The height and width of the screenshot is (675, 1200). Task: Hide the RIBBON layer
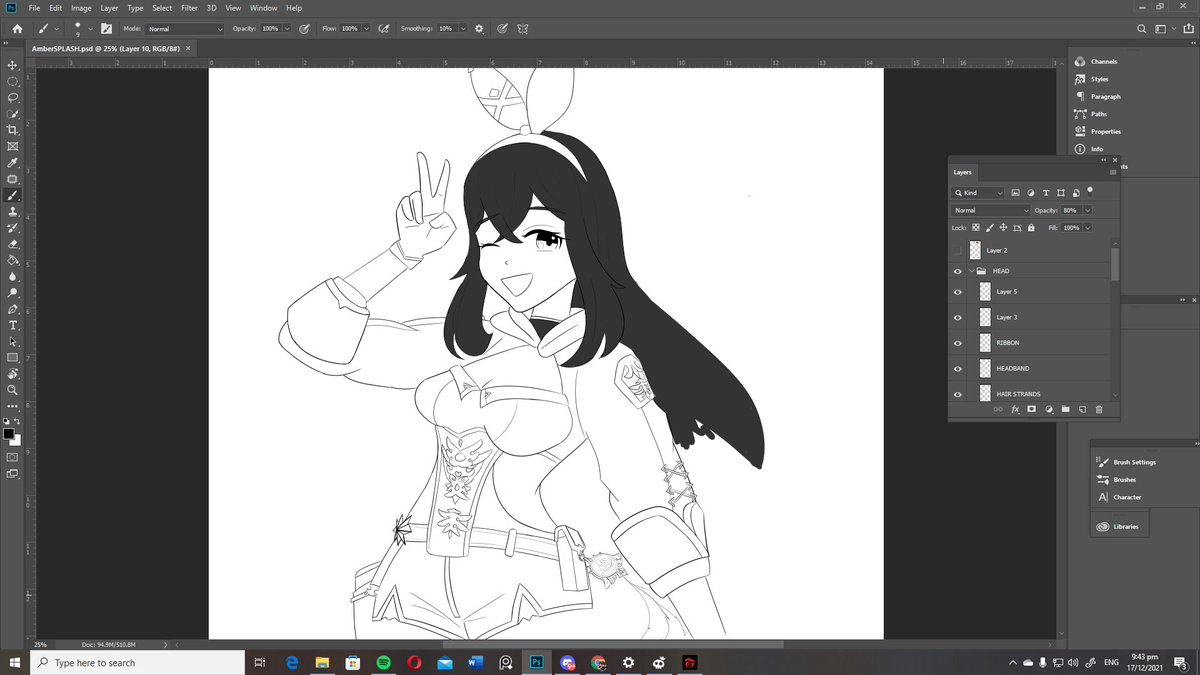pyautogui.click(x=958, y=343)
